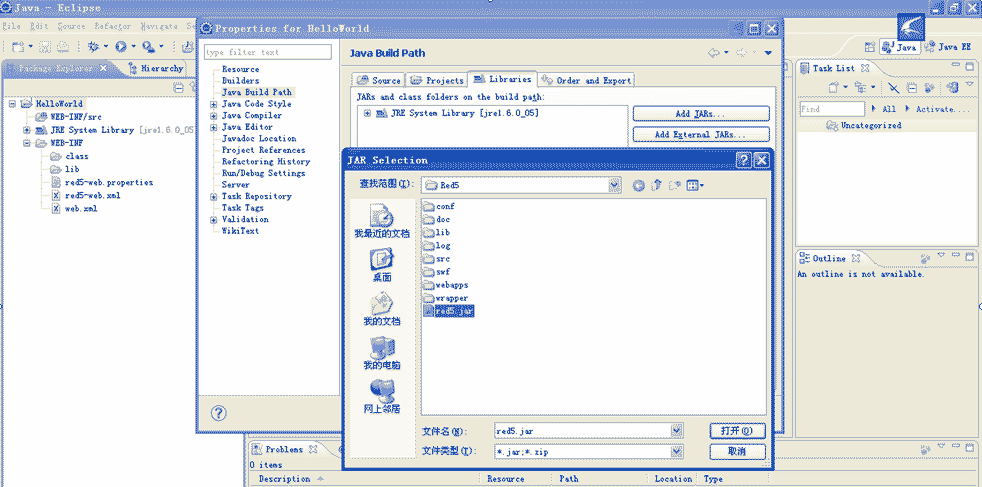Open the Debug icon dropdown arrow
The image size is (982, 487).
click(x=106, y=46)
